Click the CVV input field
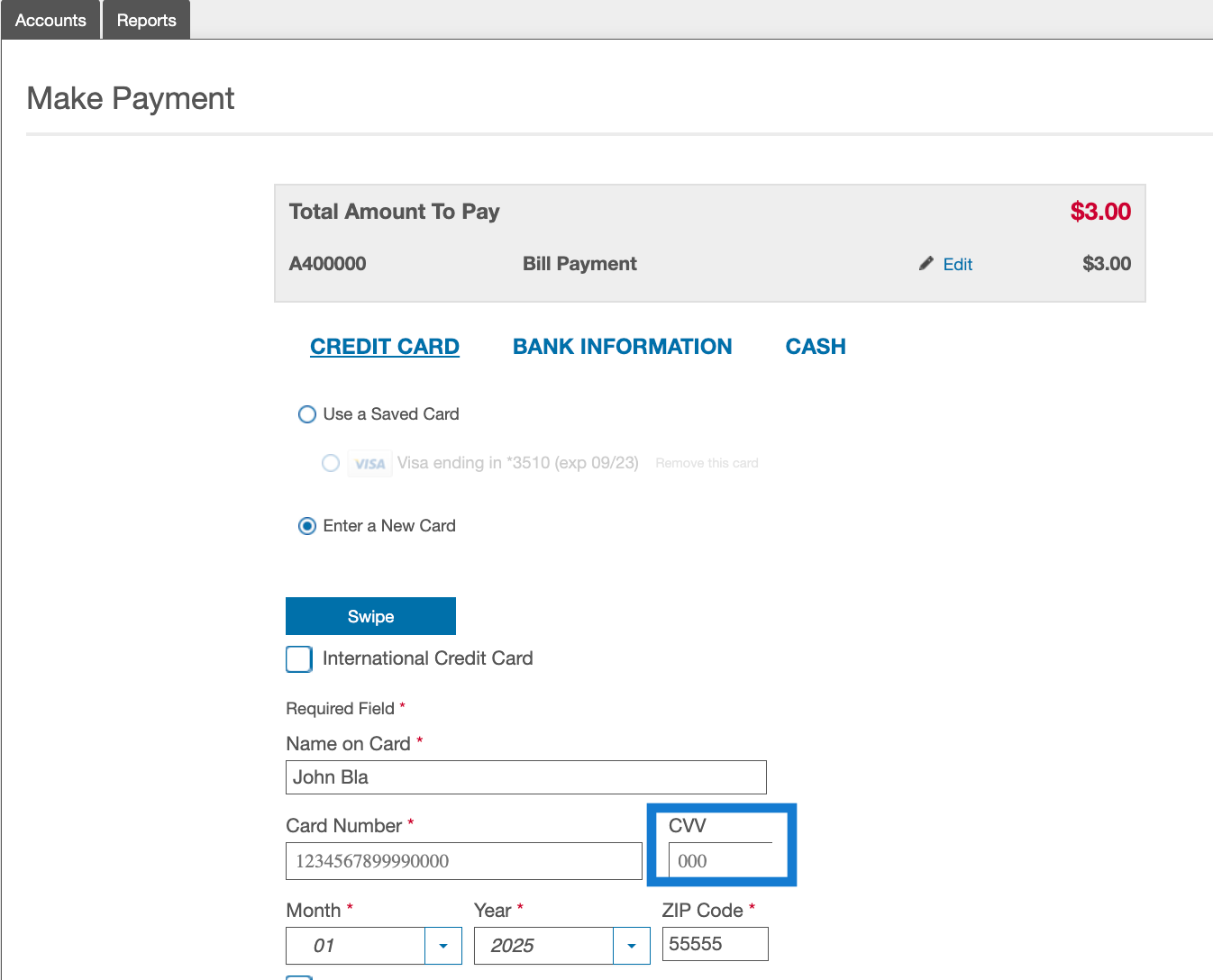This screenshot has height=980, width=1213. (721, 861)
